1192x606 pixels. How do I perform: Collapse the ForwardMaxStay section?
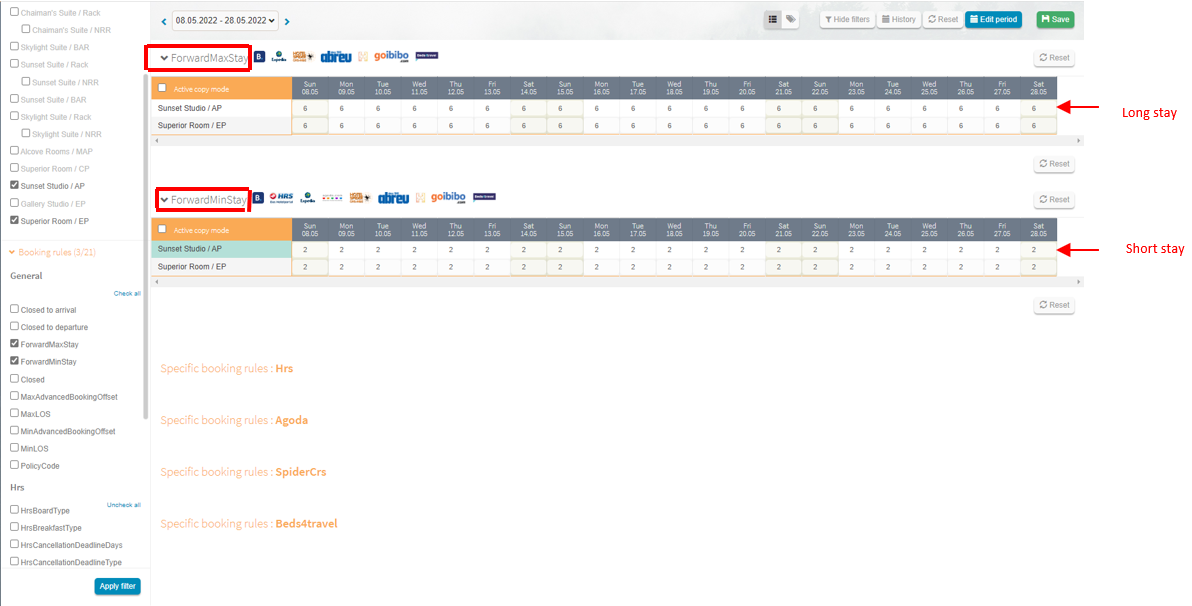tap(165, 58)
